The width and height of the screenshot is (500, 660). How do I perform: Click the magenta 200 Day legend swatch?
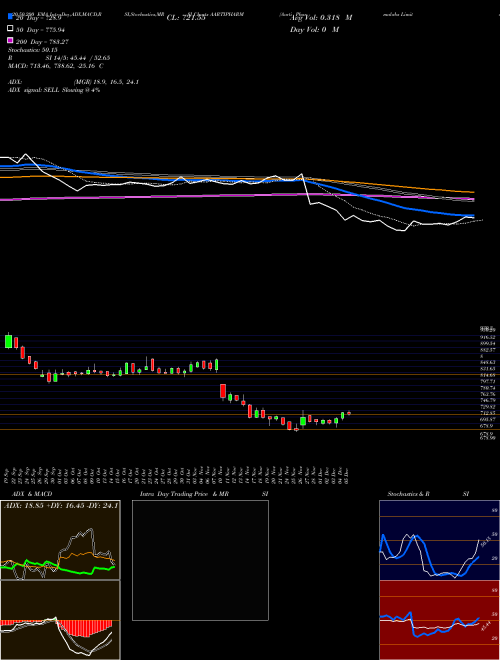point(11,40)
